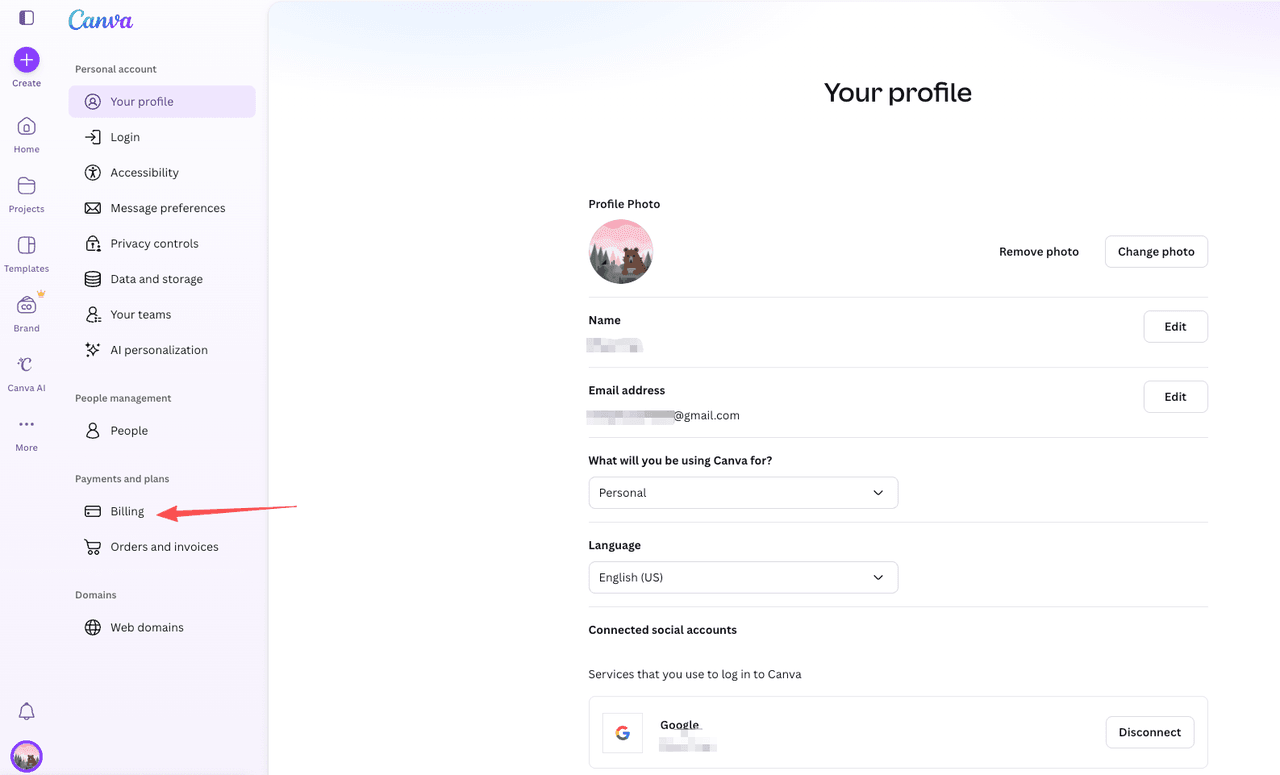Edit the Email address field
The width and height of the screenshot is (1280, 775).
[x=1175, y=396]
